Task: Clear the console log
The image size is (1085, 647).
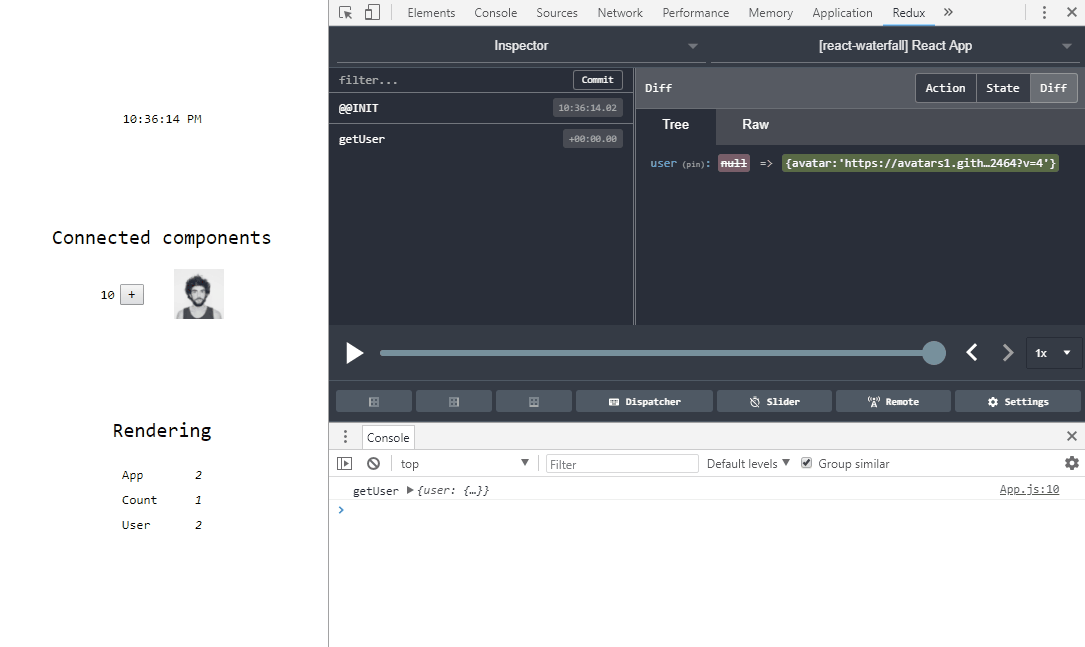Action: [x=374, y=464]
